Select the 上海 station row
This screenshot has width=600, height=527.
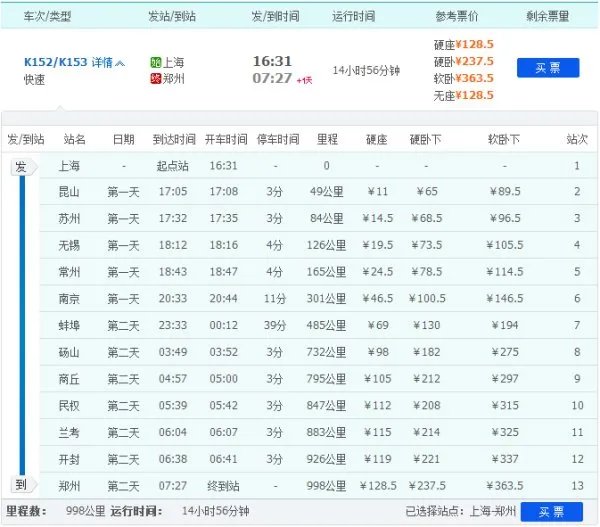[x=318, y=166]
